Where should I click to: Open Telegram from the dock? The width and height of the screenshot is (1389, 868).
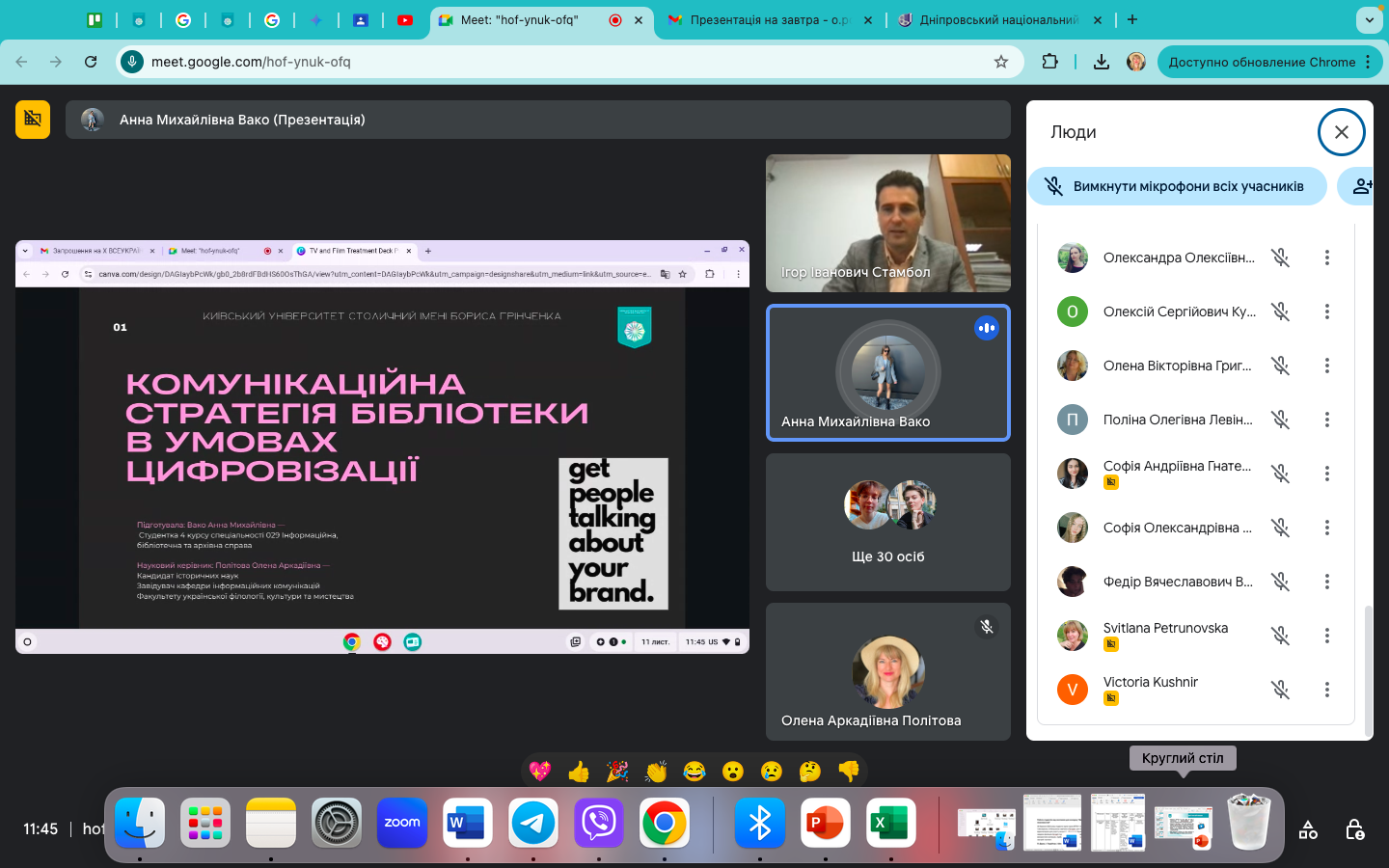pos(533,823)
